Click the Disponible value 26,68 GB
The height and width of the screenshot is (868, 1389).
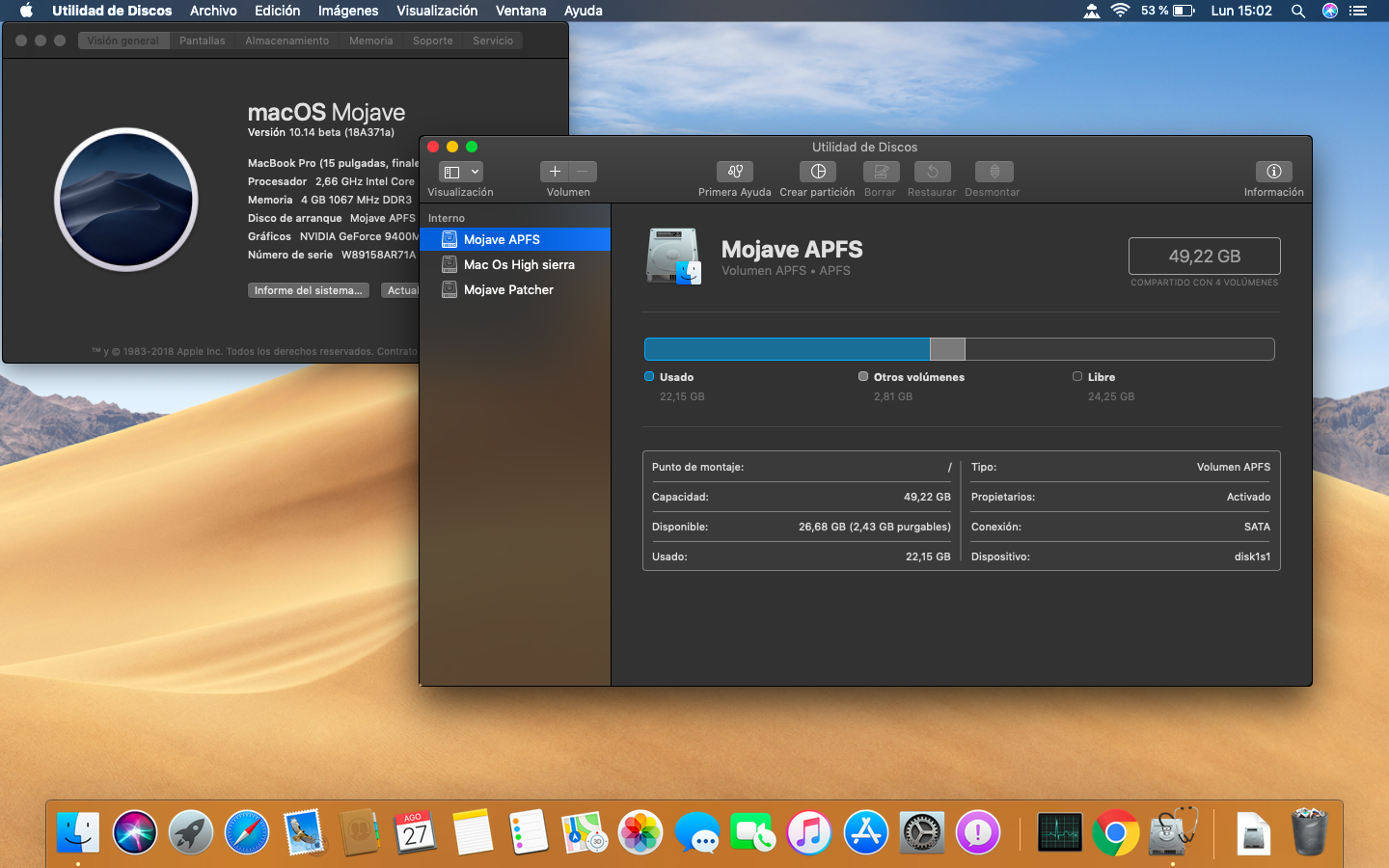[x=875, y=527]
